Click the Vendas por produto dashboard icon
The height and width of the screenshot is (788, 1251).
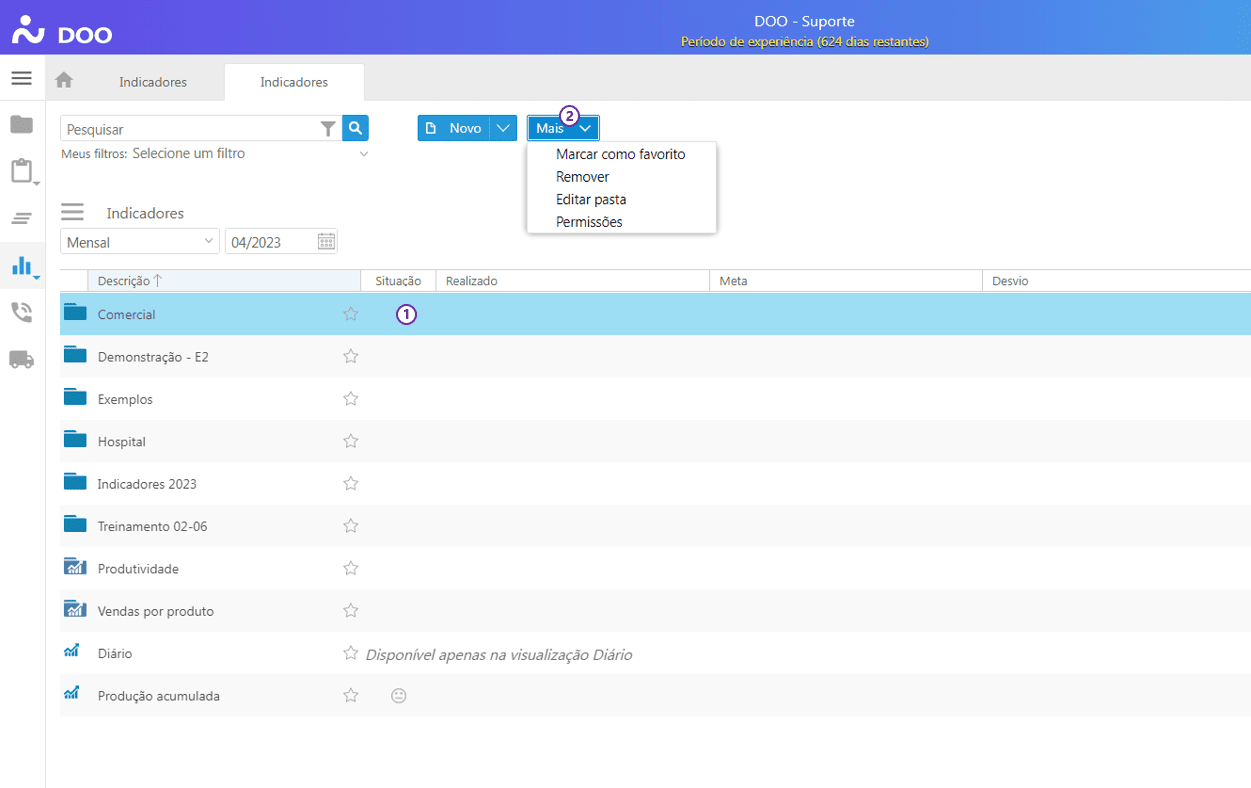(75, 609)
